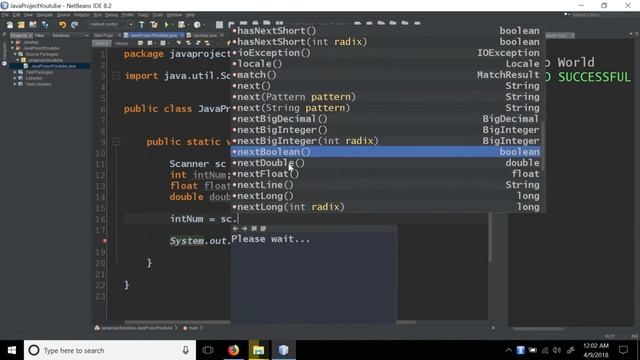This screenshot has height=360, width=640.
Task: Open the Edit menu
Action: 16,15
